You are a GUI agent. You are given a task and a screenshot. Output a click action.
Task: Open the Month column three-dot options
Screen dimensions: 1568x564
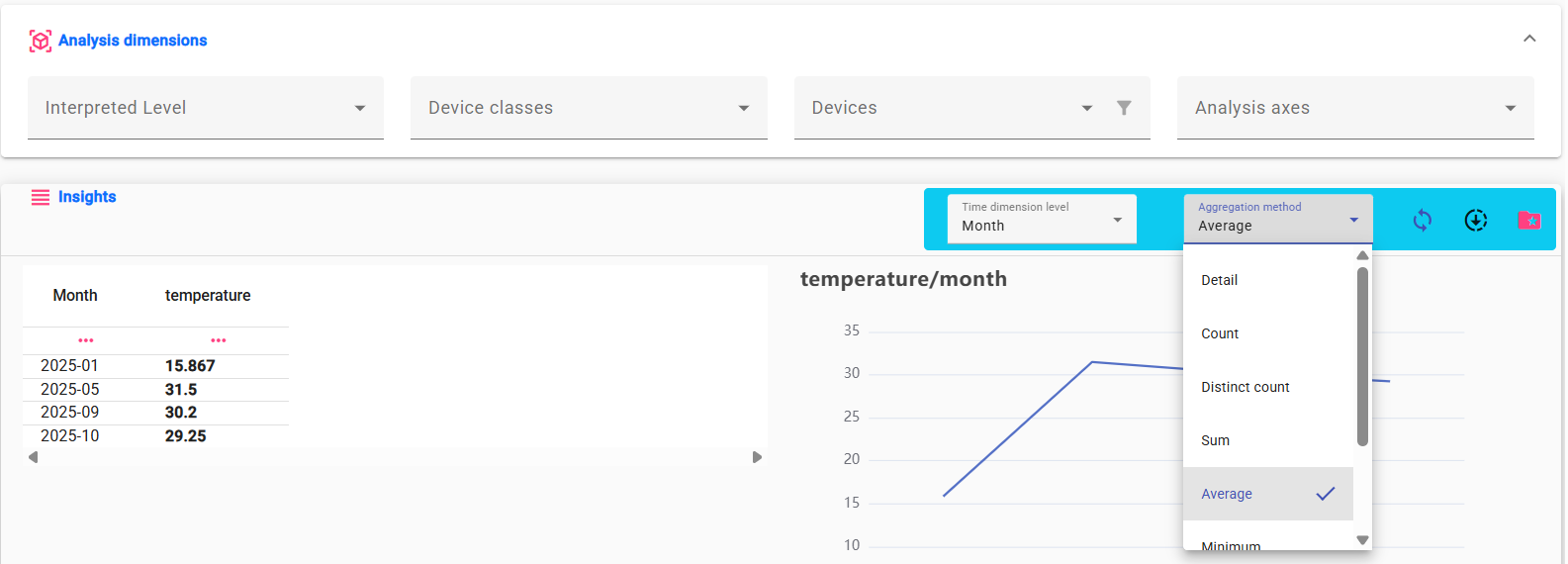86,340
